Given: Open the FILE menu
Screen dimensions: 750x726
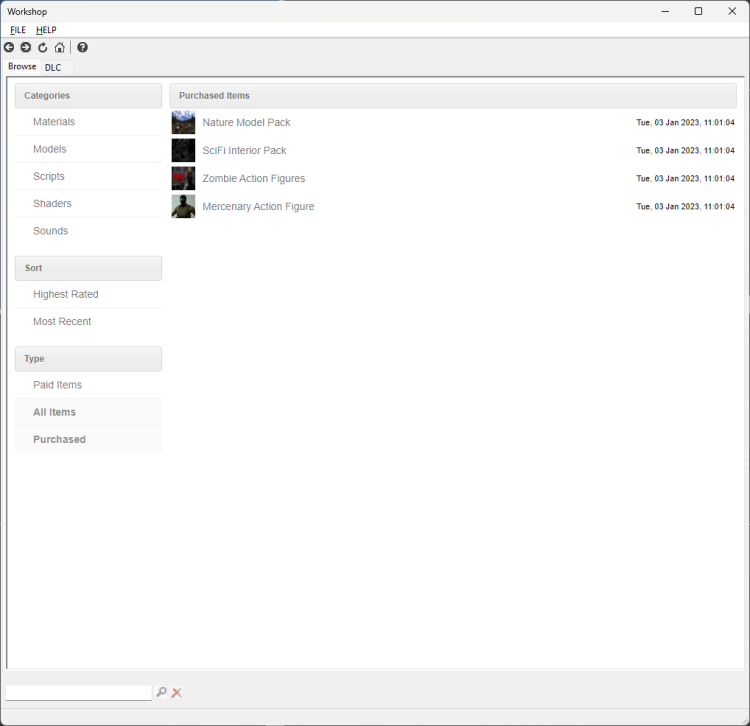Looking at the screenshot, I should tap(18, 30).
